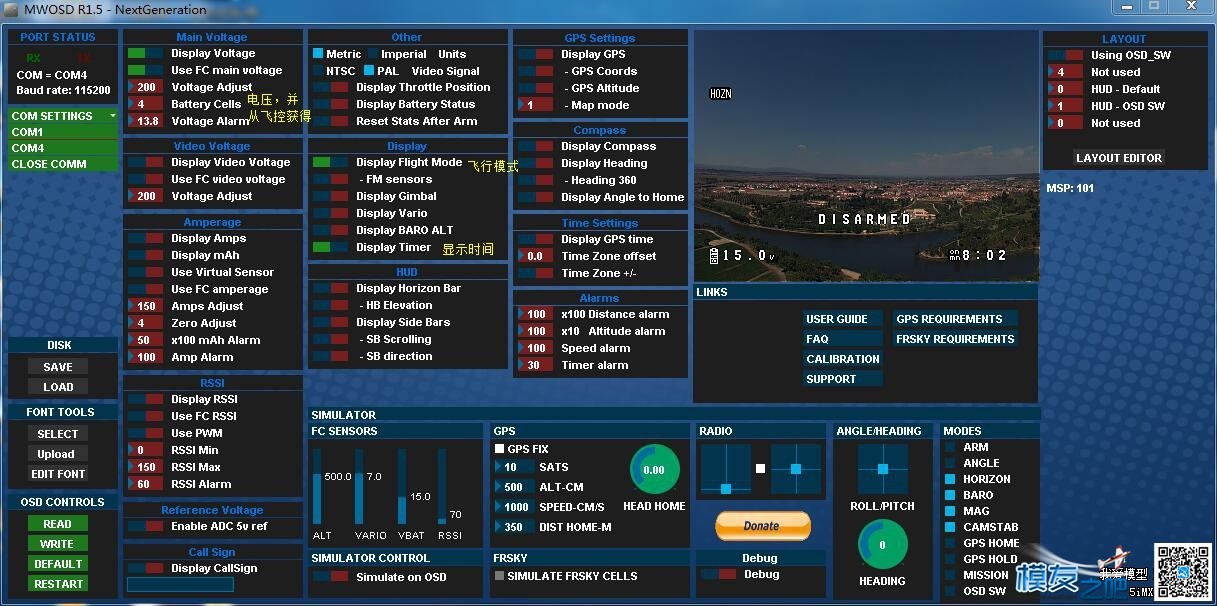Viewport: 1217px width, 606px height.
Task: Click the VBAT sensor slider
Action: coord(403,487)
